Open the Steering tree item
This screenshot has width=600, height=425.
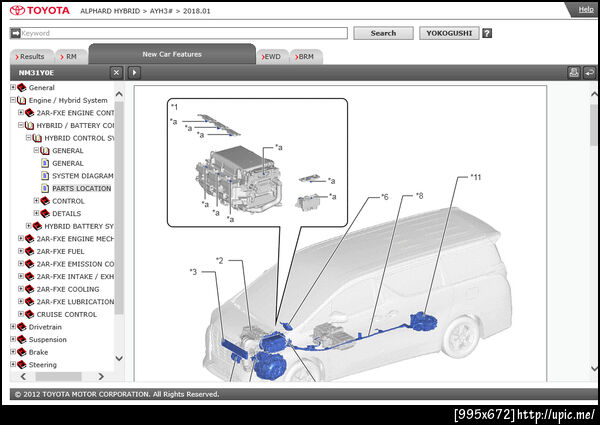coord(42,365)
